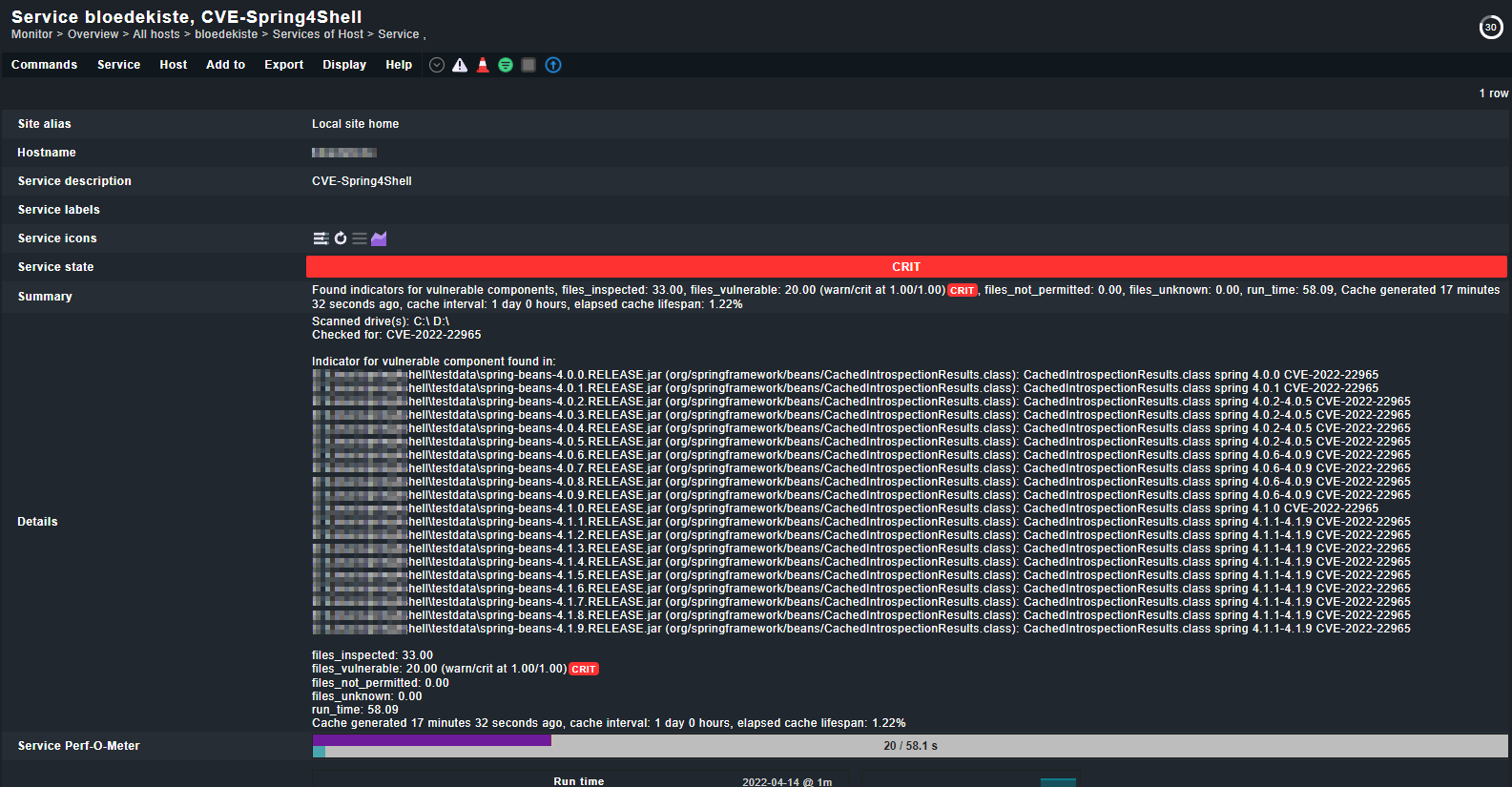Click the red CRIT service state bar
The height and width of the screenshot is (787, 1512).
tap(906, 267)
